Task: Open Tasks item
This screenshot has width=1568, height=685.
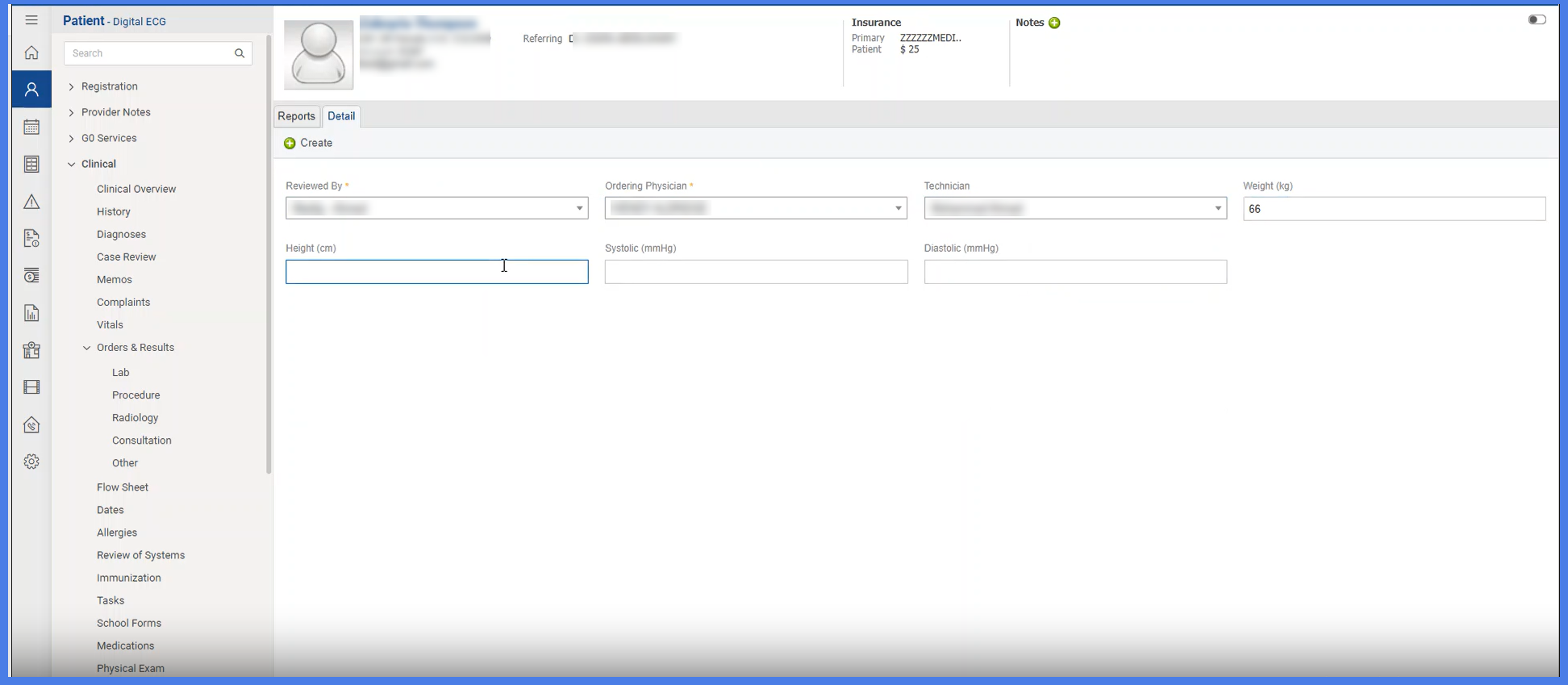Action: [111, 600]
